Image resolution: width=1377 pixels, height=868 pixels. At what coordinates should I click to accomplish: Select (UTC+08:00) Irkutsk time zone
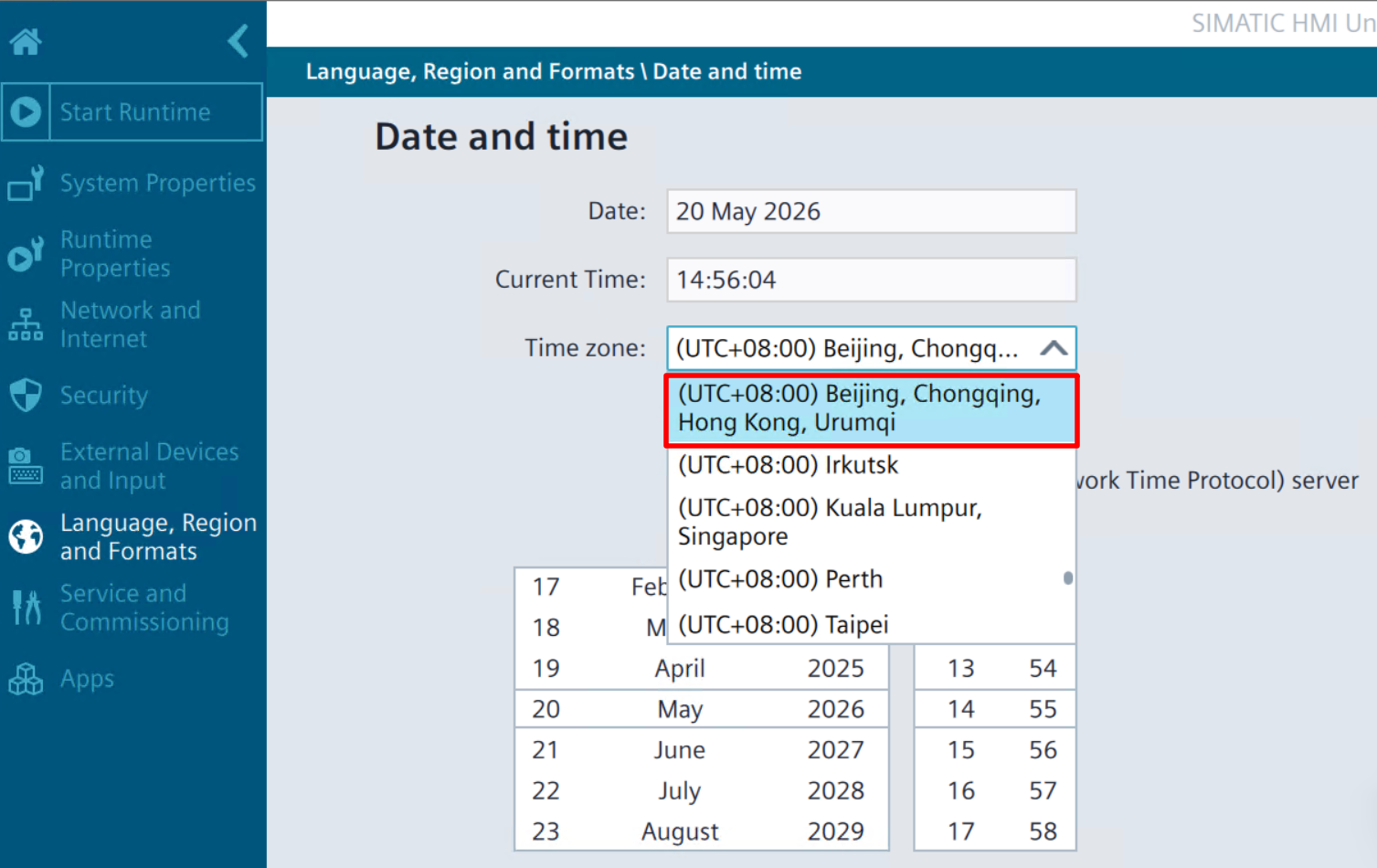[x=871, y=465]
